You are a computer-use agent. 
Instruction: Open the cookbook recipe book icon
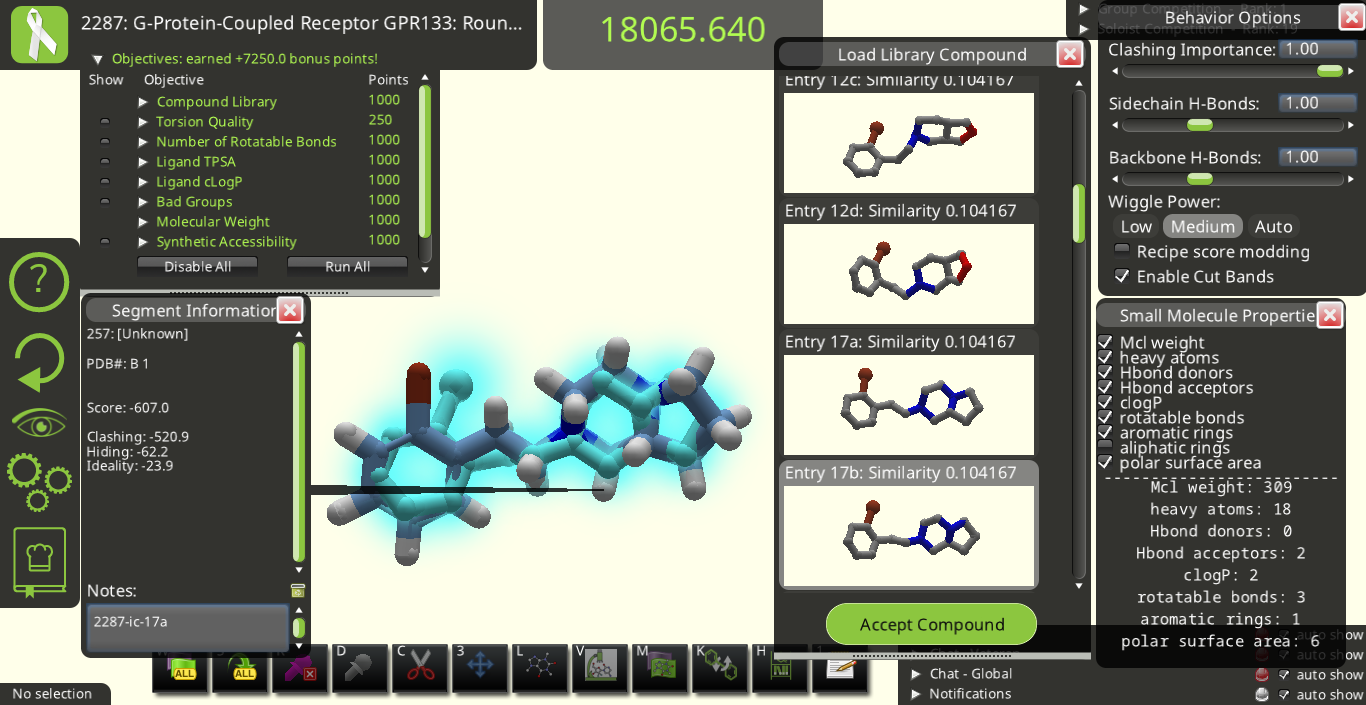[x=39, y=562]
